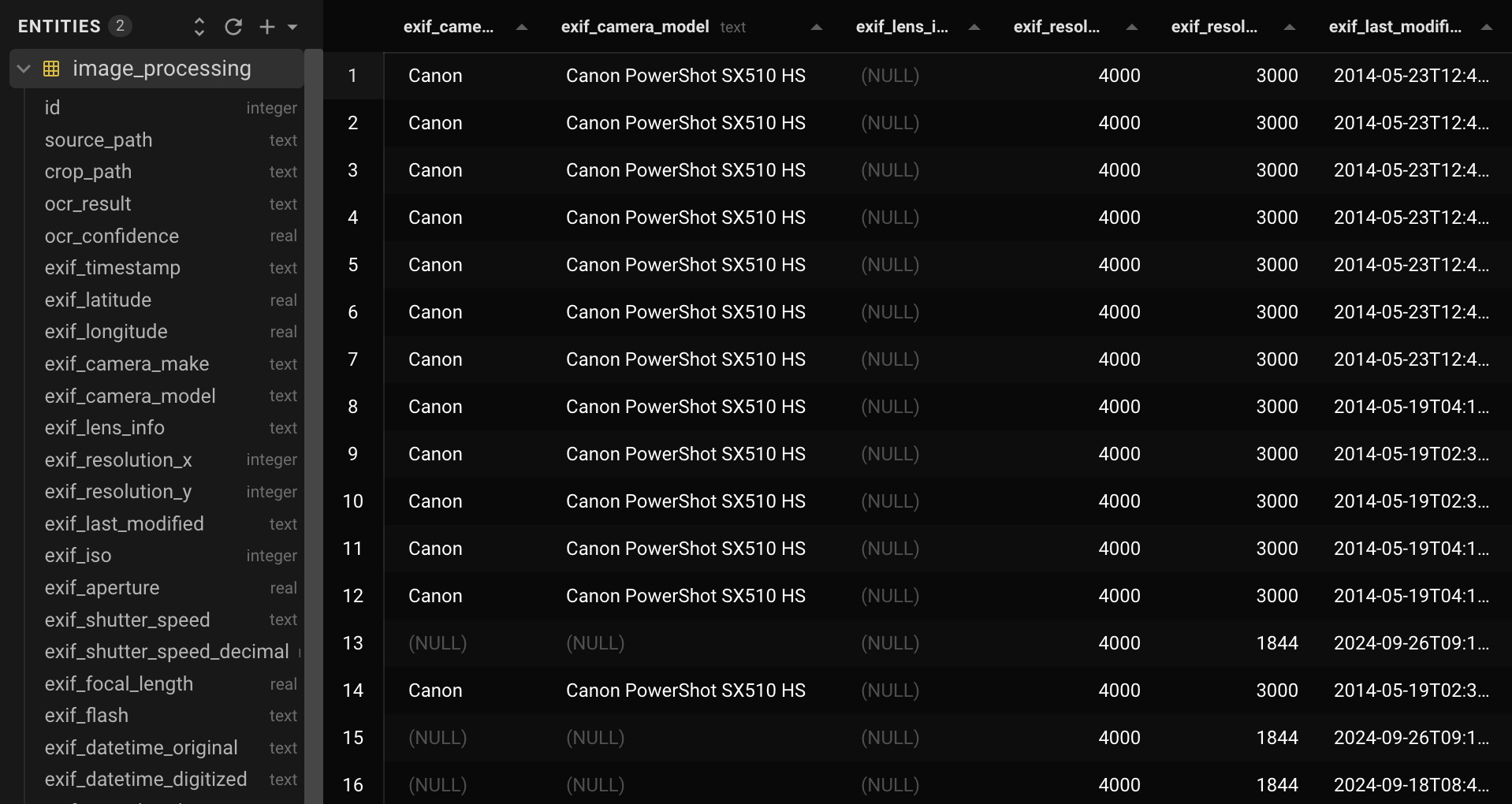Select the ENTITIES panel header

click(58, 25)
